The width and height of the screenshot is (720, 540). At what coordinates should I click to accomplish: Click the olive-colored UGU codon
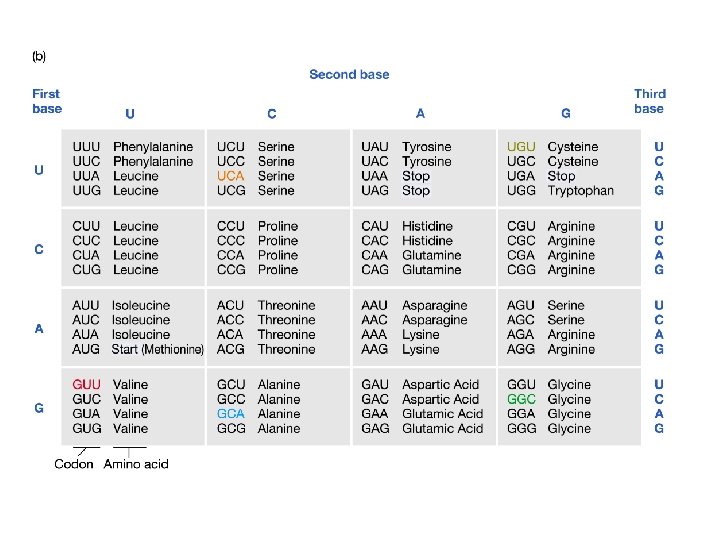pyautogui.click(x=521, y=147)
